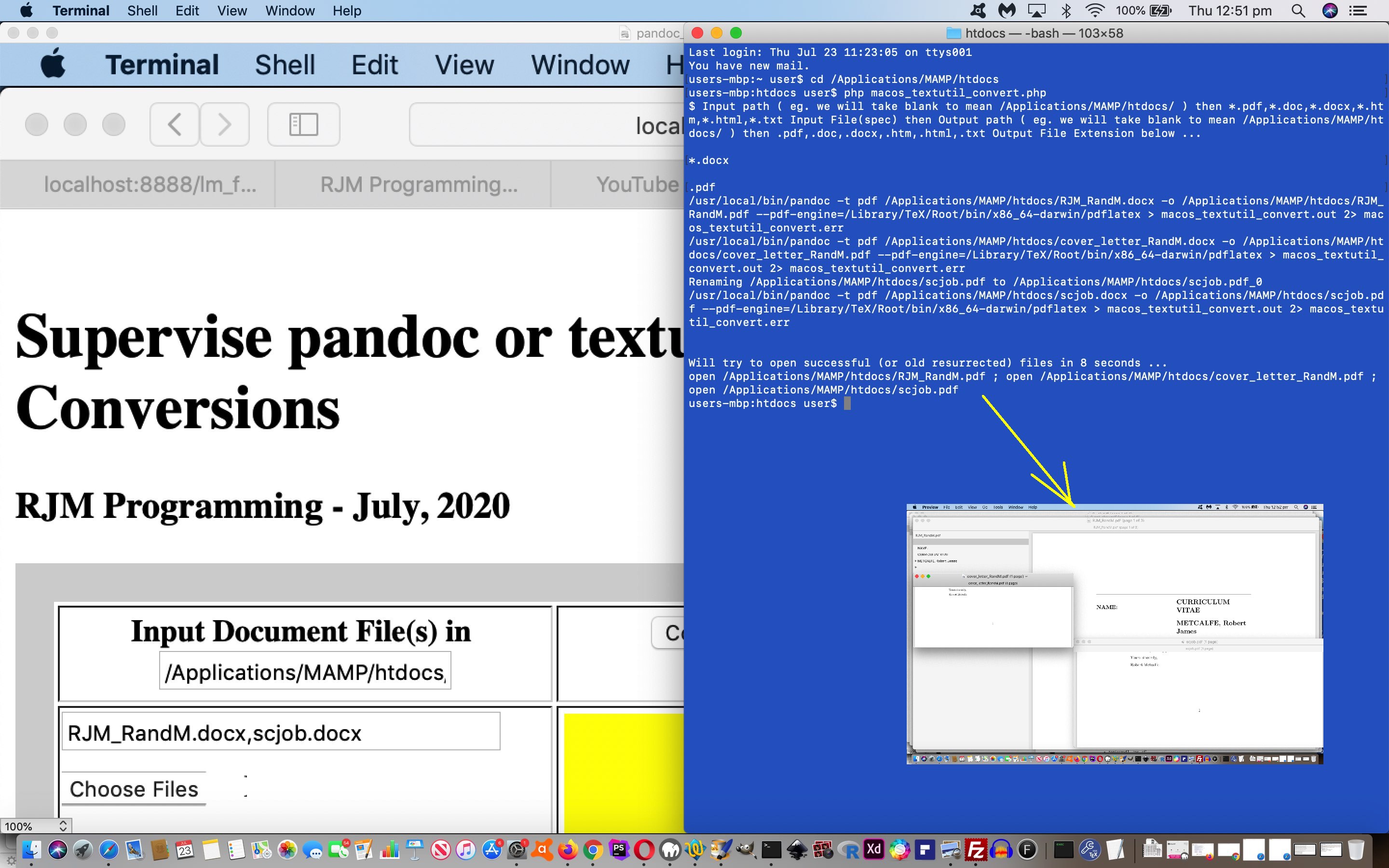The image size is (1389, 868).
Task: Click the battery 100% indicator
Action: pos(1143,10)
